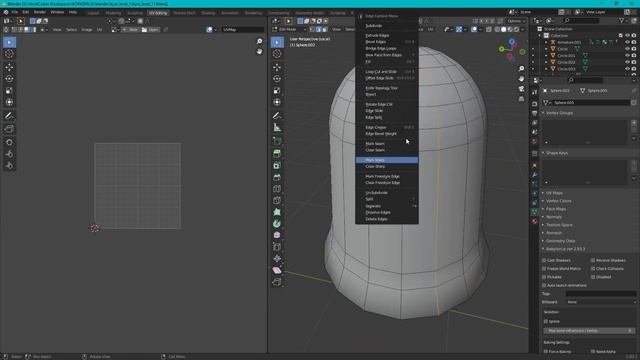Select the Shrink/Fatten tool
640x360 pixels.
[277, 258]
